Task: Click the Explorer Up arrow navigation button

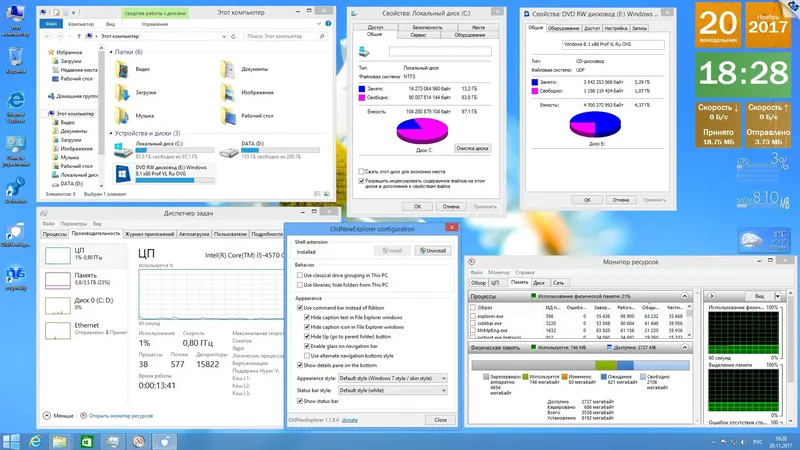Action: pyautogui.click(x=79, y=36)
